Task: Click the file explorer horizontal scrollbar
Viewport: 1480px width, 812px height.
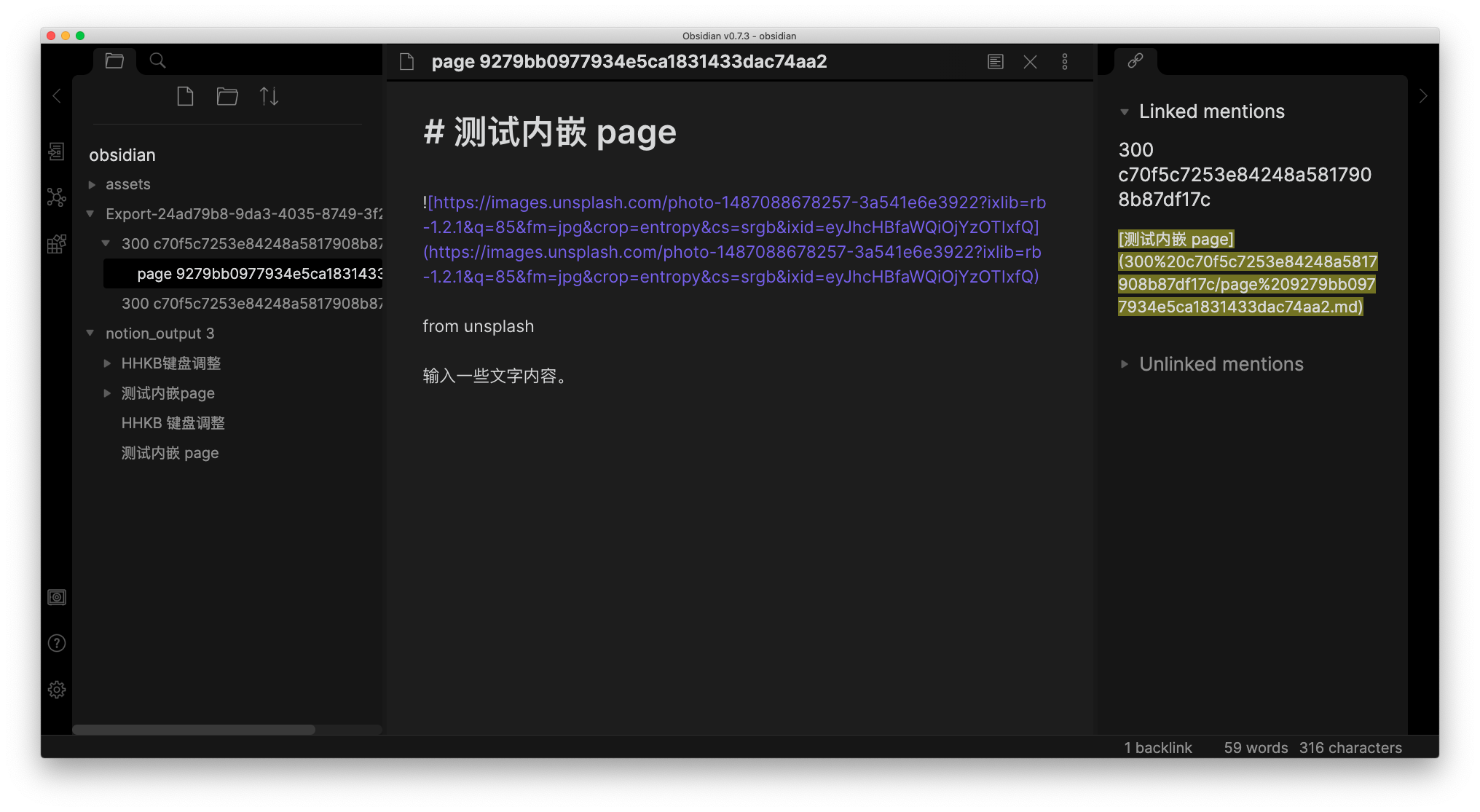Action: click(194, 730)
